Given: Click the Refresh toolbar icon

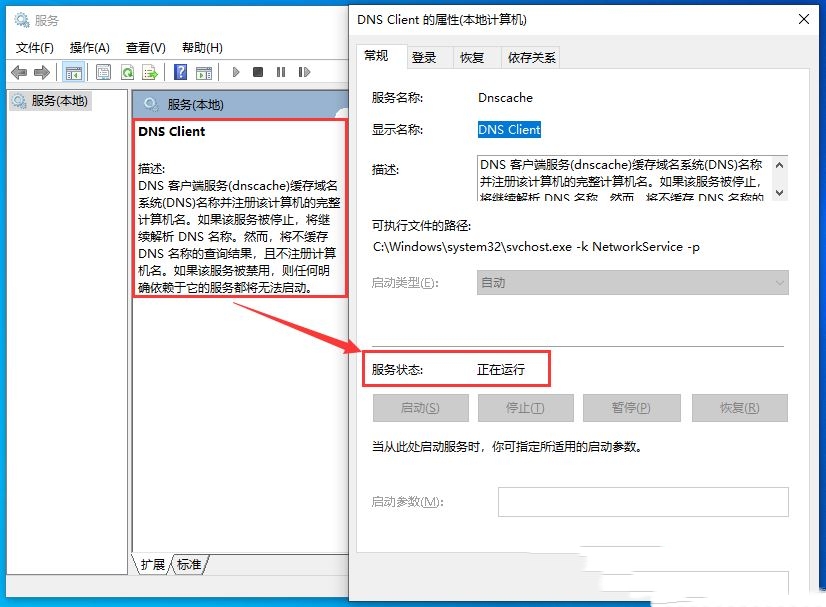Looking at the screenshot, I should (x=128, y=71).
